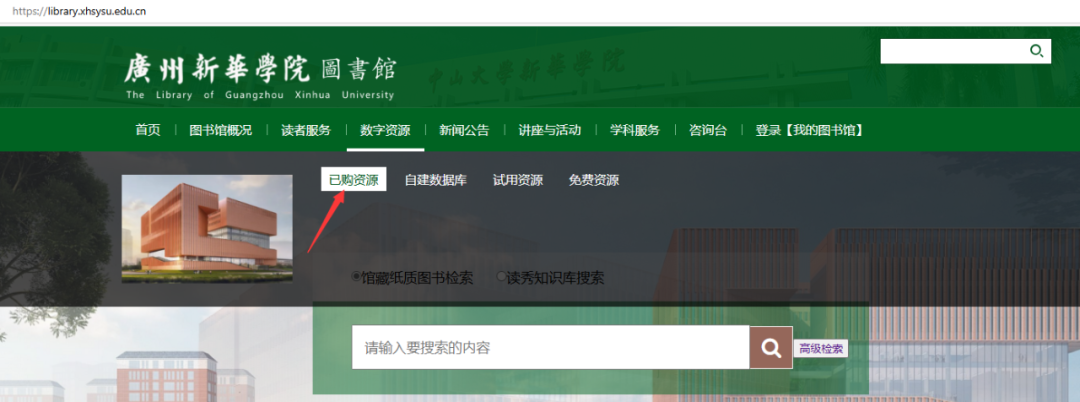
Task: Select the 馆藏纸质图书检索 radio button
Action: click(x=356, y=277)
